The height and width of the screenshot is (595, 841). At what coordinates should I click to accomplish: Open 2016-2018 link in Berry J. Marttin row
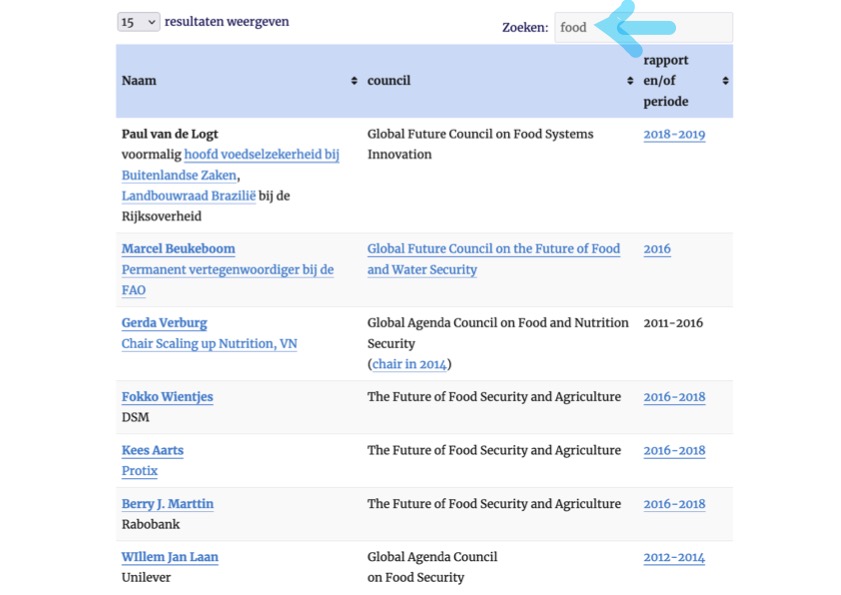coord(674,504)
